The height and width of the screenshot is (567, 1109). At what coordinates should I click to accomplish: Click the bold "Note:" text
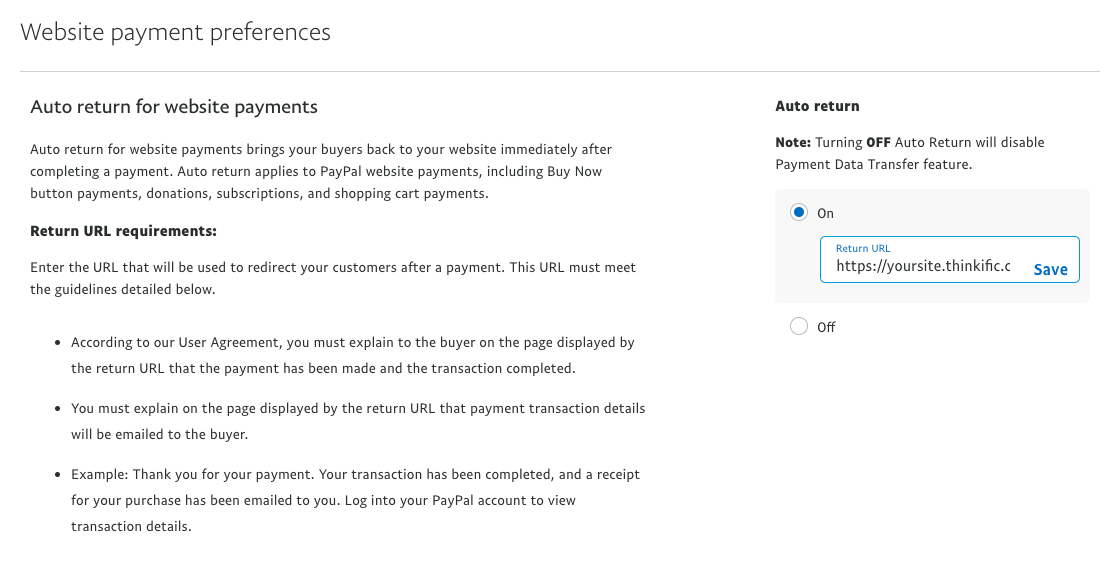tap(793, 142)
